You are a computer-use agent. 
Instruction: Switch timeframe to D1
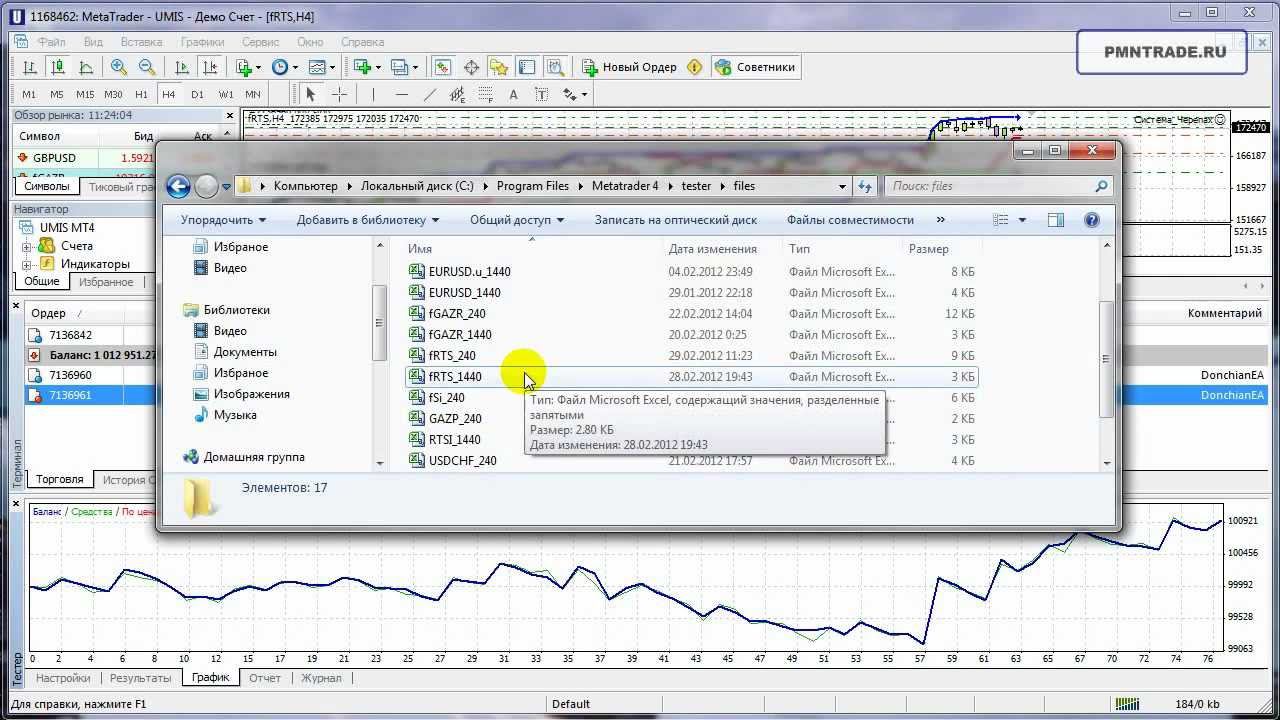click(197, 95)
